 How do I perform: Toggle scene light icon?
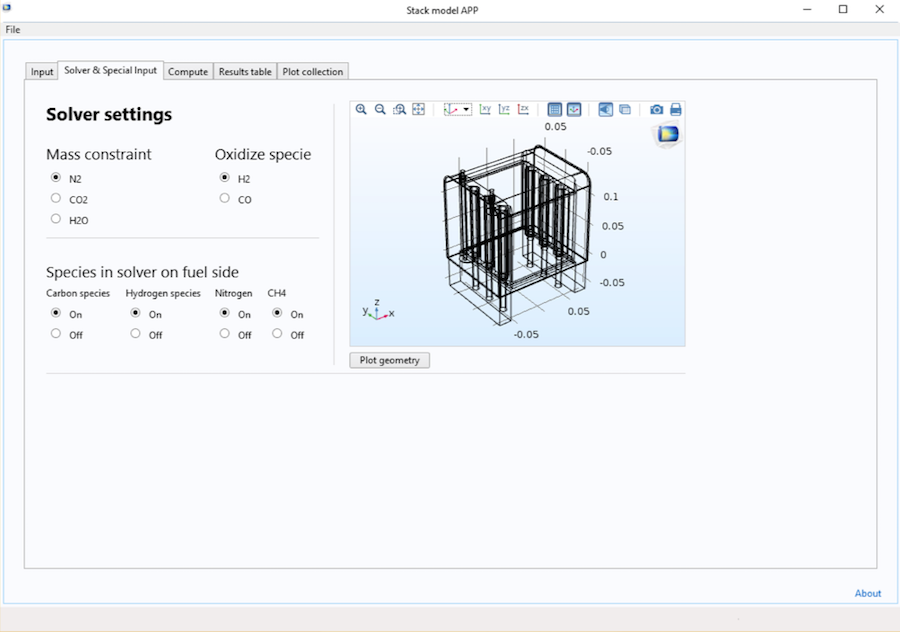click(x=606, y=109)
